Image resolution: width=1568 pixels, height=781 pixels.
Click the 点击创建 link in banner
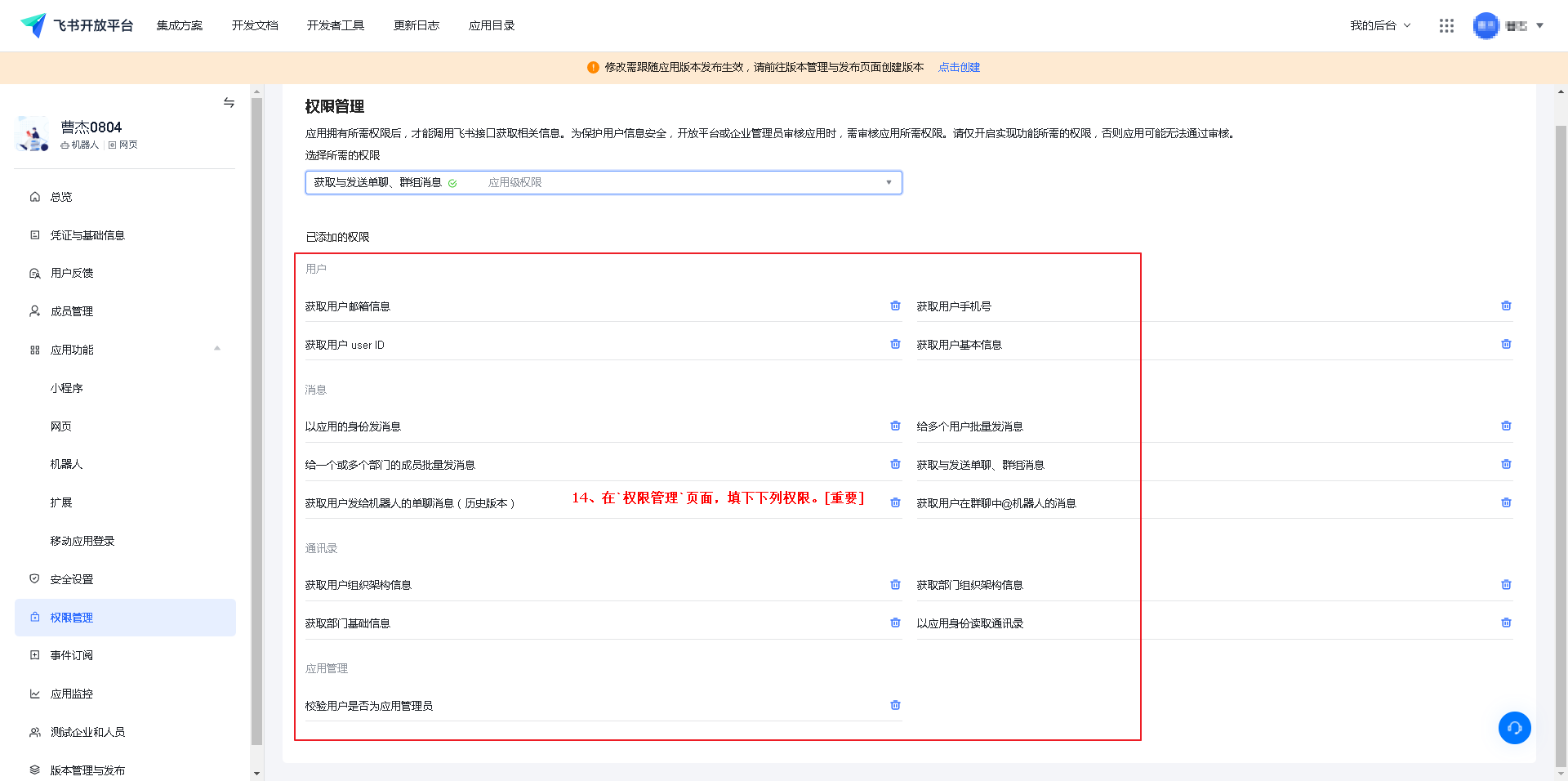pyautogui.click(x=959, y=67)
